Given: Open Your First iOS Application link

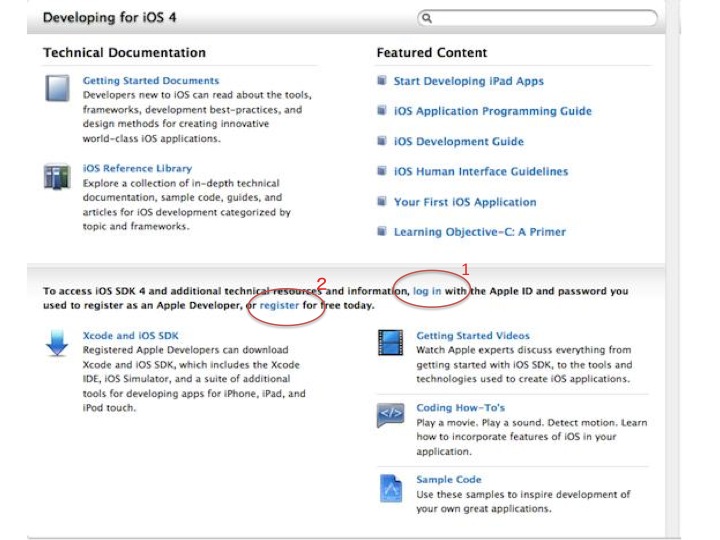Looking at the screenshot, I should (465, 201).
